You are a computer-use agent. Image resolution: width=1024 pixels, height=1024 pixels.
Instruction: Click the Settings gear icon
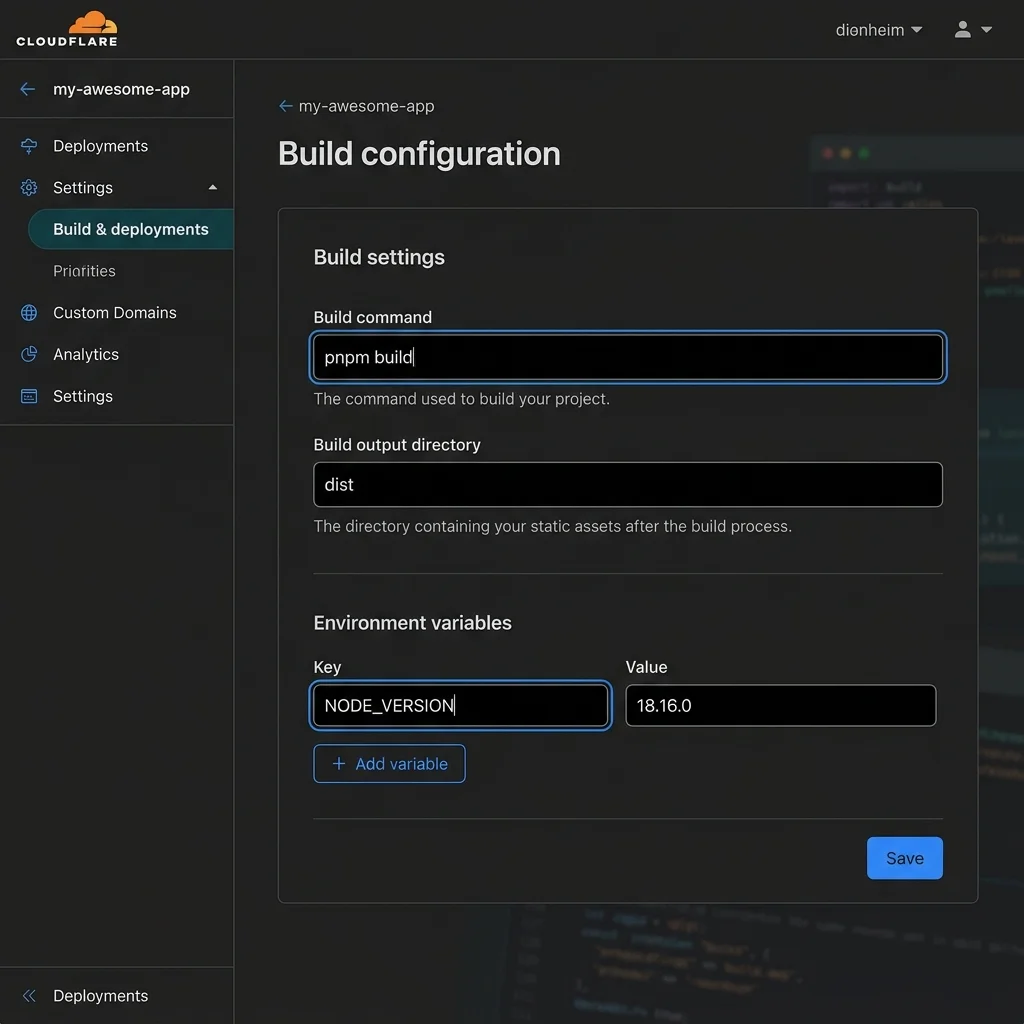29,187
